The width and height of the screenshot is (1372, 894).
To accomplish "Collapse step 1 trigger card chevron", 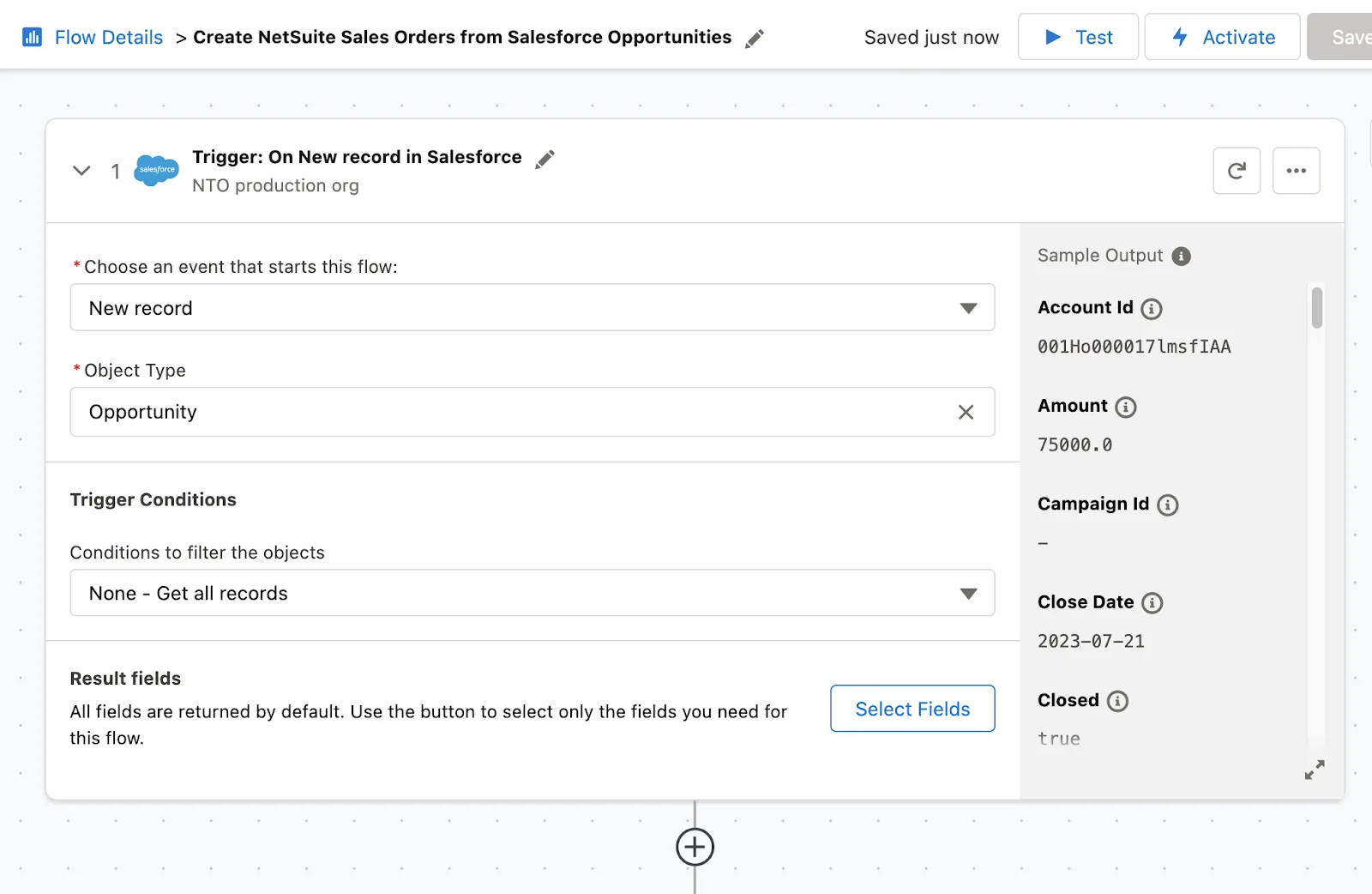I will click(x=81, y=171).
